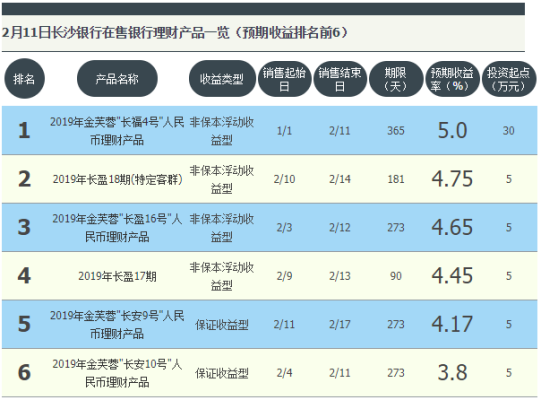Select the 收益类型 header pill
This screenshot has width=541, height=400.
[222, 79]
